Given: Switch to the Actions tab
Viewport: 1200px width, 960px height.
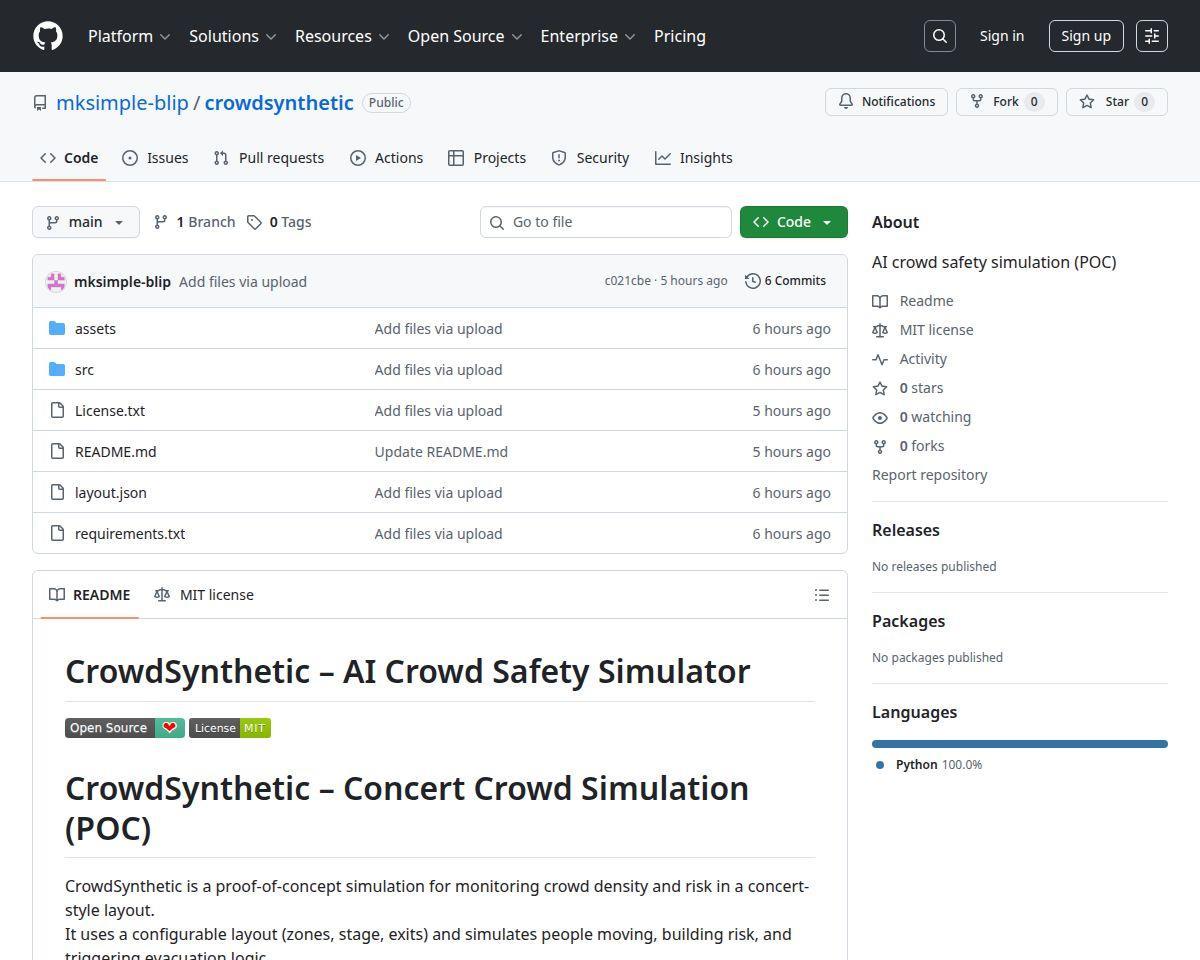Looking at the screenshot, I should click(386, 158).
